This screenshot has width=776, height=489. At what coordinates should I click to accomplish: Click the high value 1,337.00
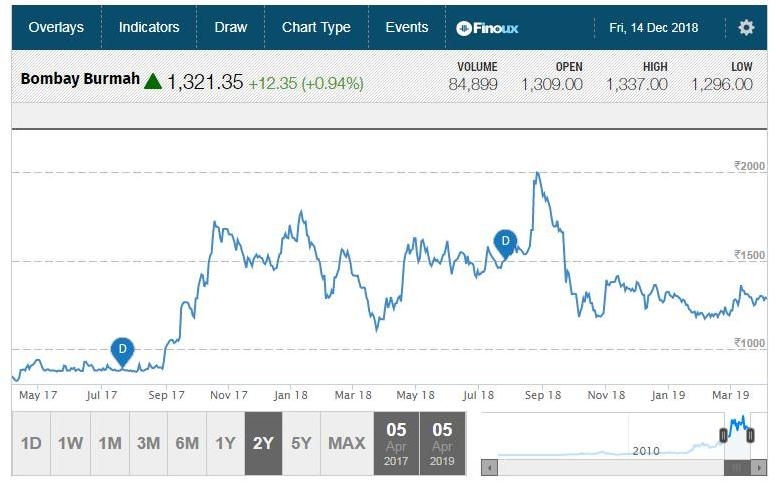pyautogui.click(x=637, y=84)
